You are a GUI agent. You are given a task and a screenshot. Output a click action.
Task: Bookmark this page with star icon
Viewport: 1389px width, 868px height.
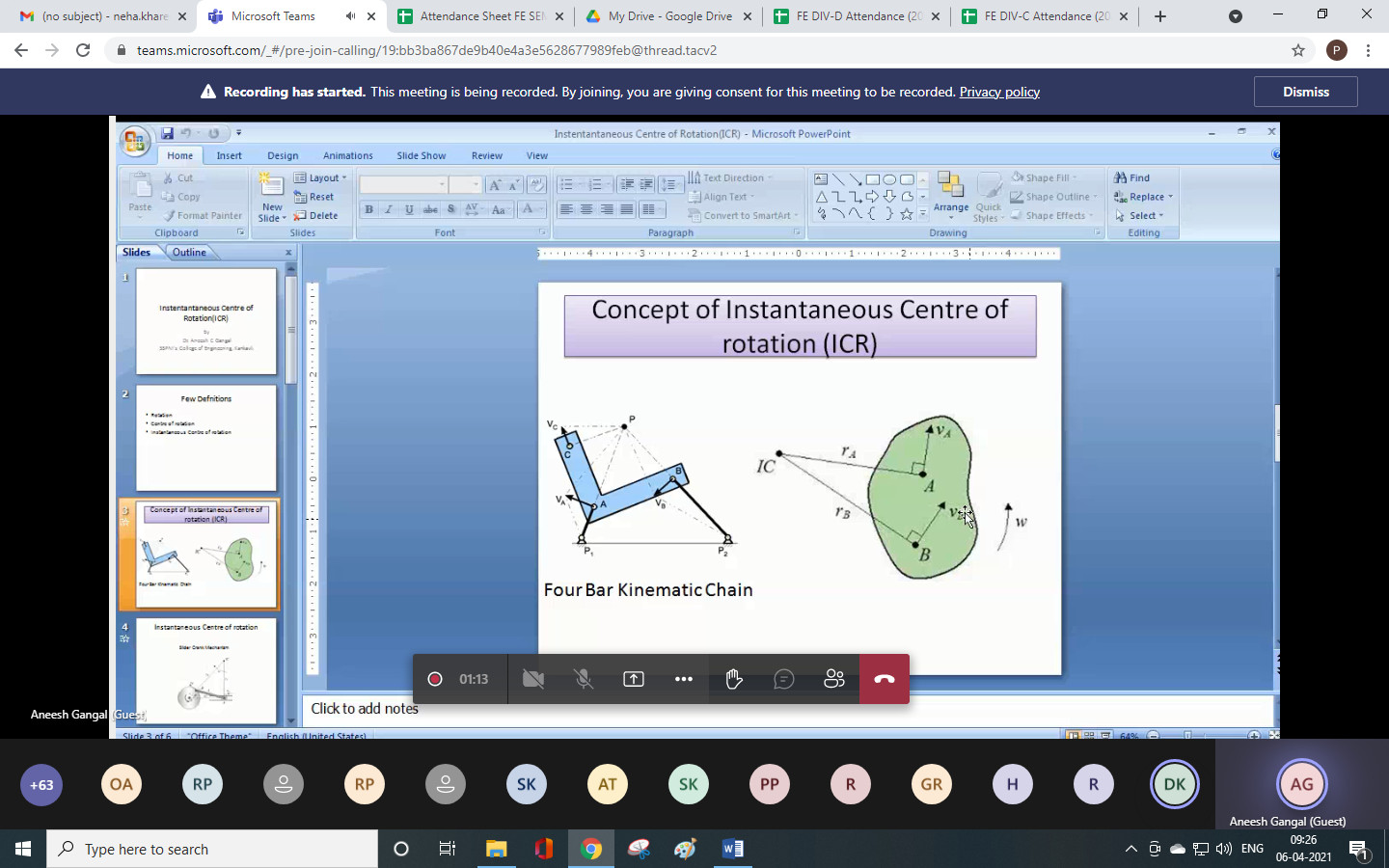tap(1298, 50)
